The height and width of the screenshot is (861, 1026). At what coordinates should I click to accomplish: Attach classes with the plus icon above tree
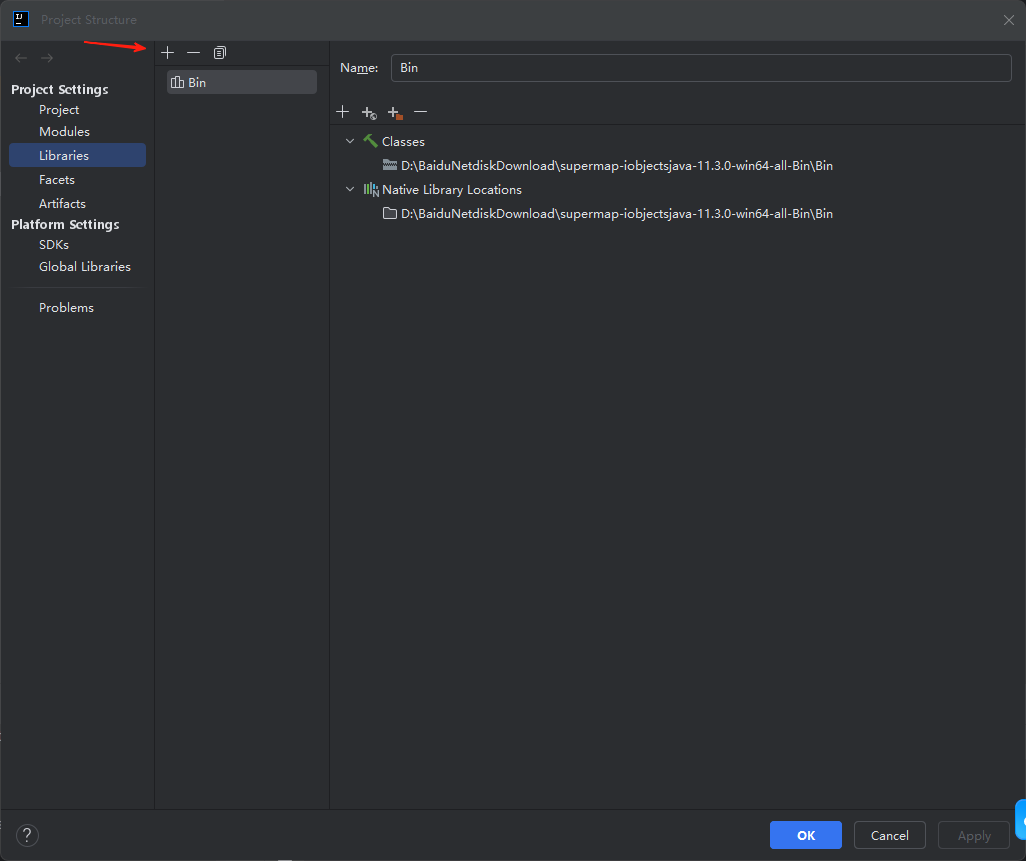[343, 112]
